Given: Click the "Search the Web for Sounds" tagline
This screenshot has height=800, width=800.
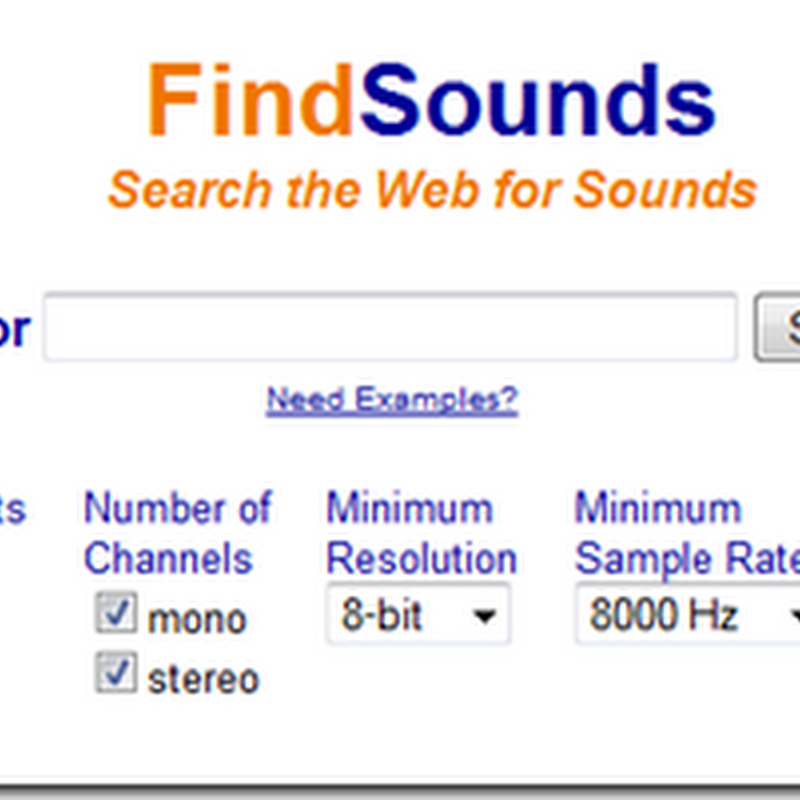Looking at the screenshot, I should click(432, 190).
